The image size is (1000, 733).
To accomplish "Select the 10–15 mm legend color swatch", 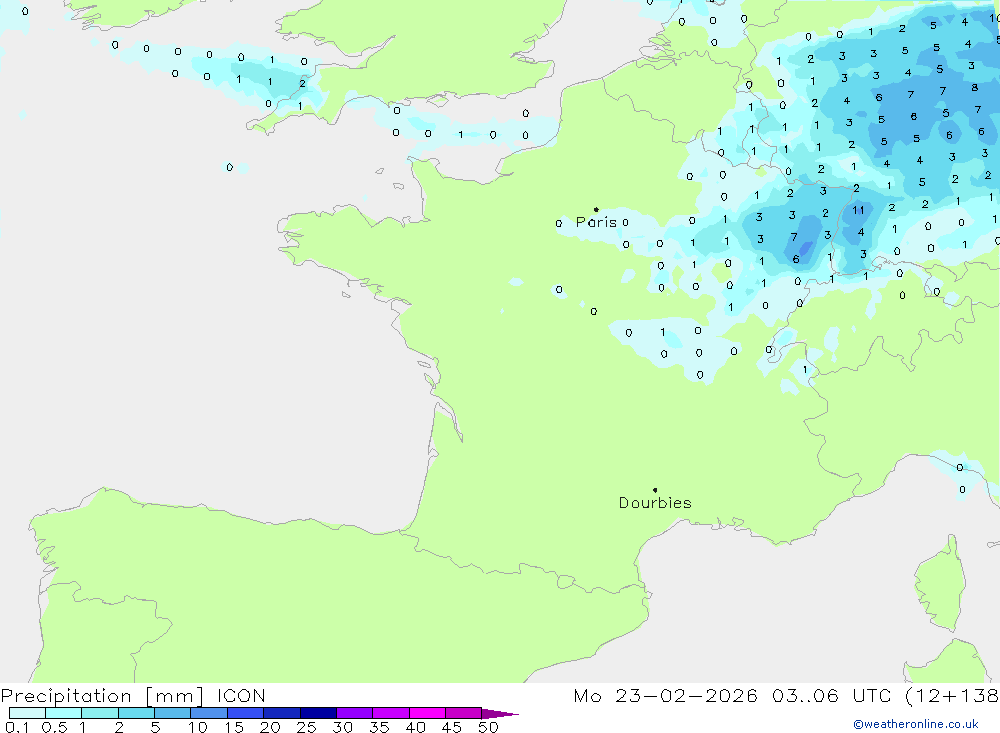I will pyautogui.click(x=209, y=713).
